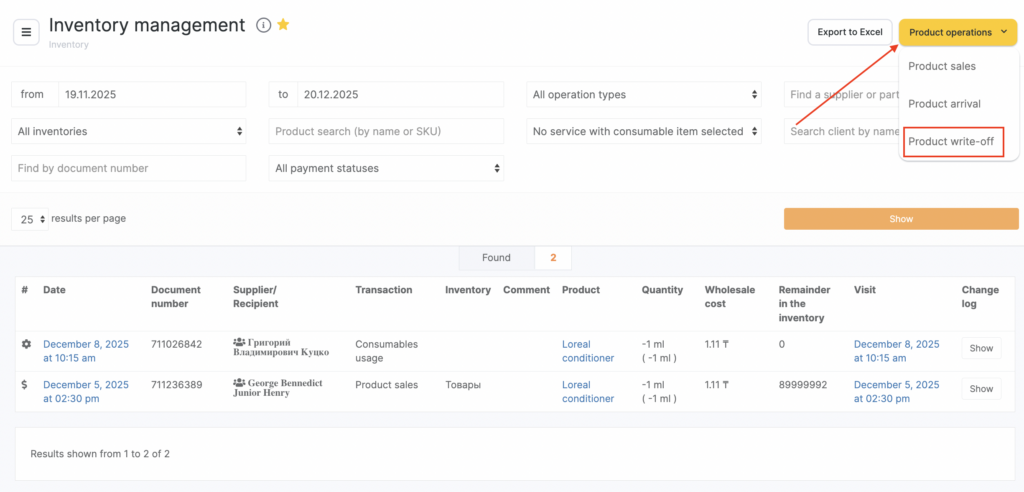Click people icon beside George Bennedict
The height and width of the screenshot is (492, 1024).
pos(240,384)
